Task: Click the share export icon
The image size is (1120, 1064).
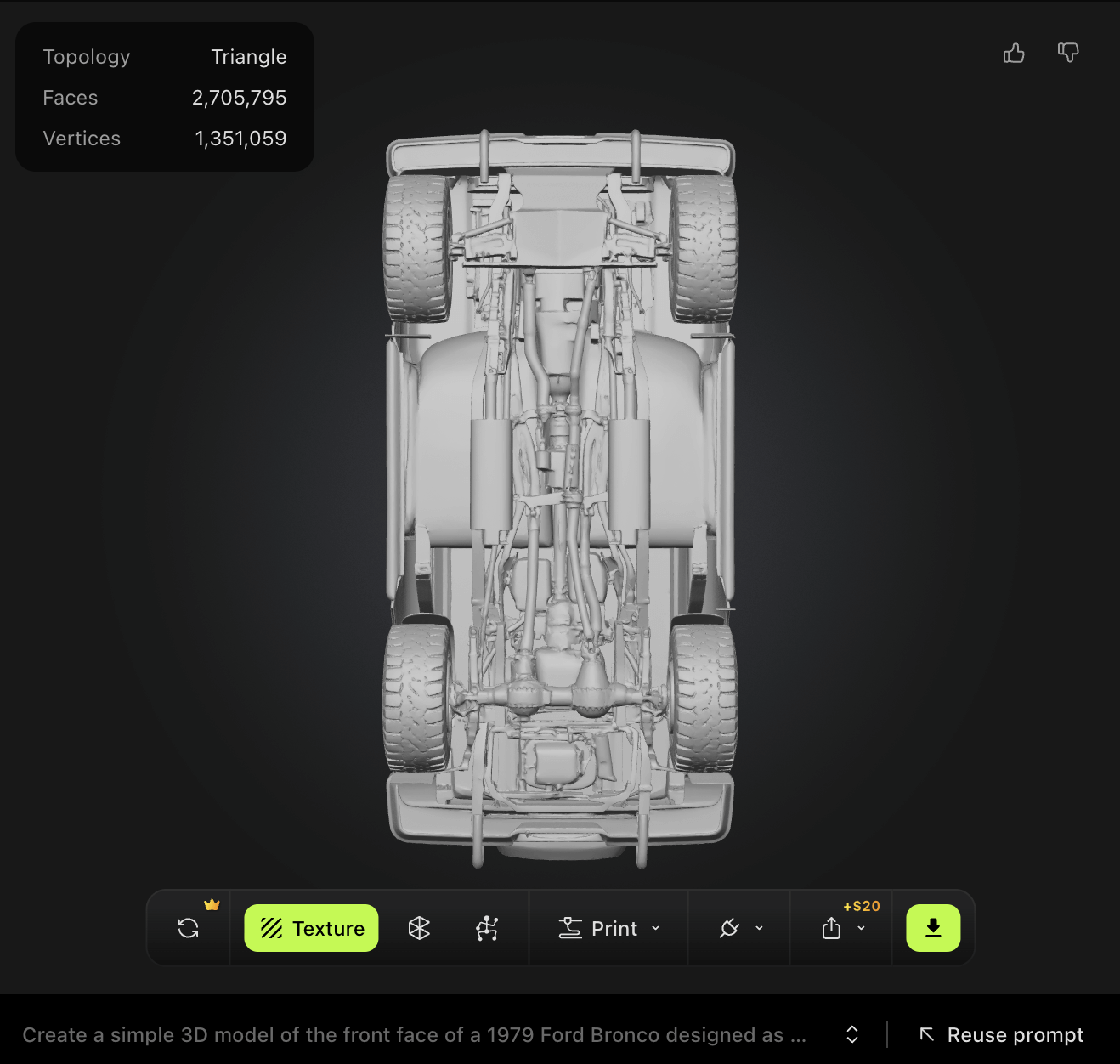Action: tap(831, 929)
